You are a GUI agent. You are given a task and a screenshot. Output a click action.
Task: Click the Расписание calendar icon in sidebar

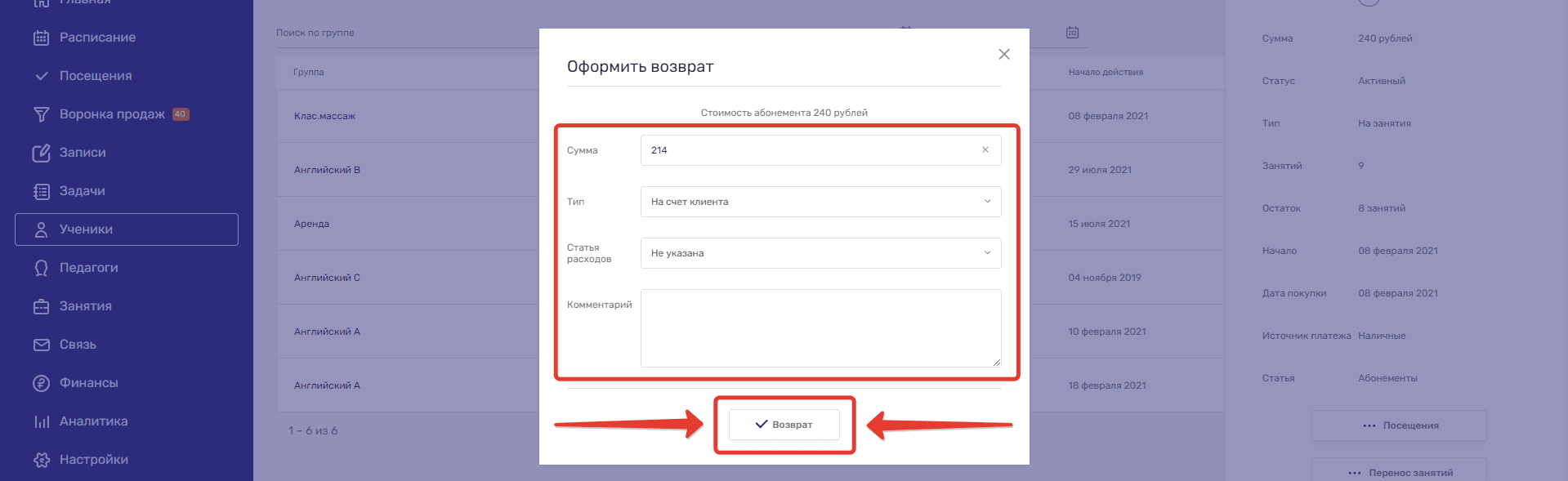tap(41, 38)
